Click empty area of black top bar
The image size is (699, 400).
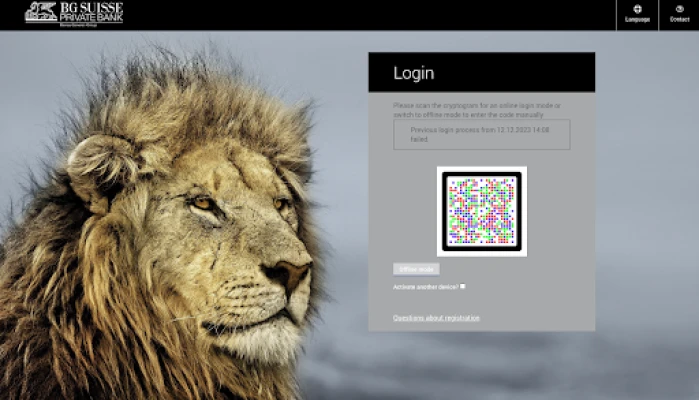point(350,14)
